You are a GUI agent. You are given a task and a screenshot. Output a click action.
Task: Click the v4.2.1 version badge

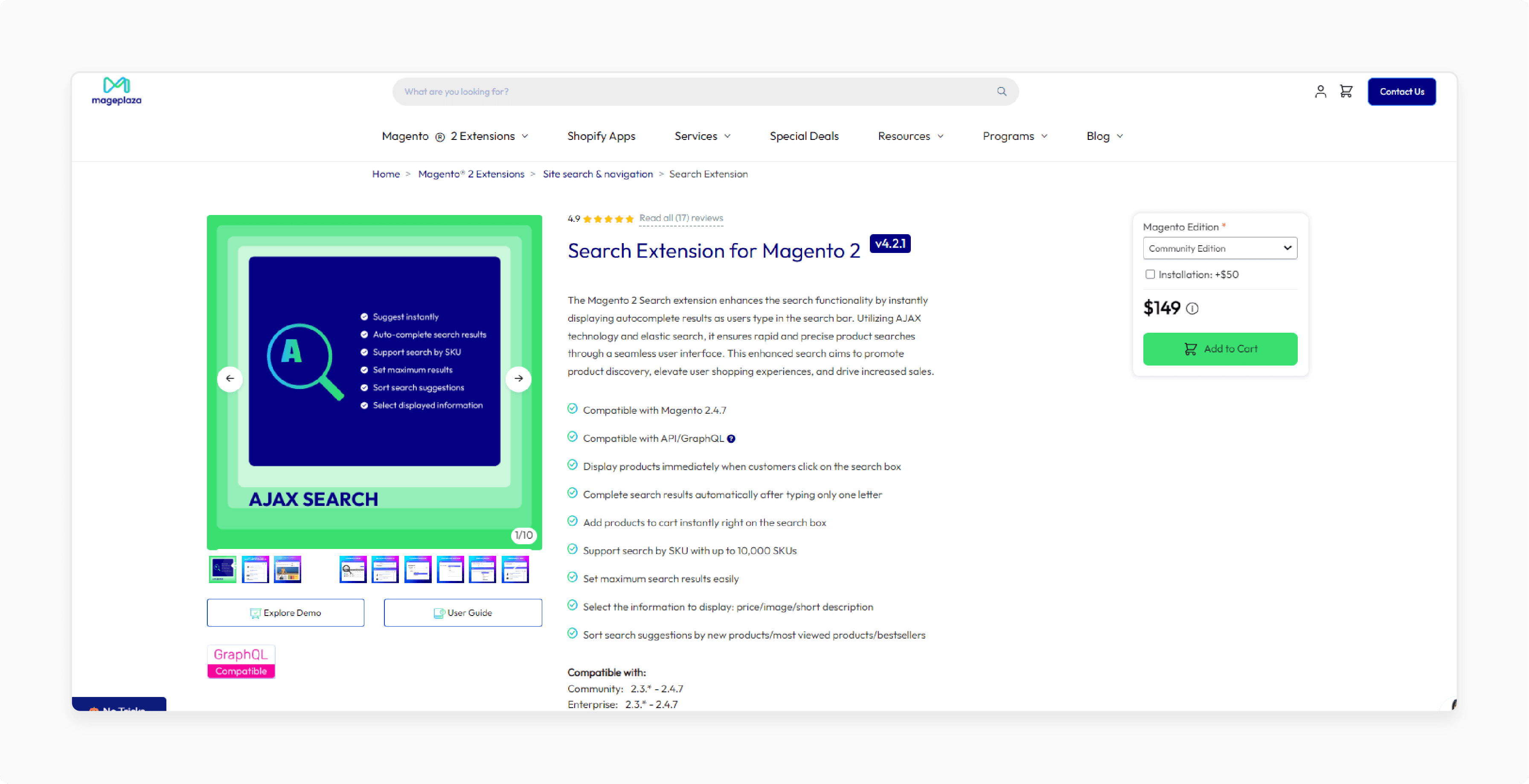(x=890, y=244)
